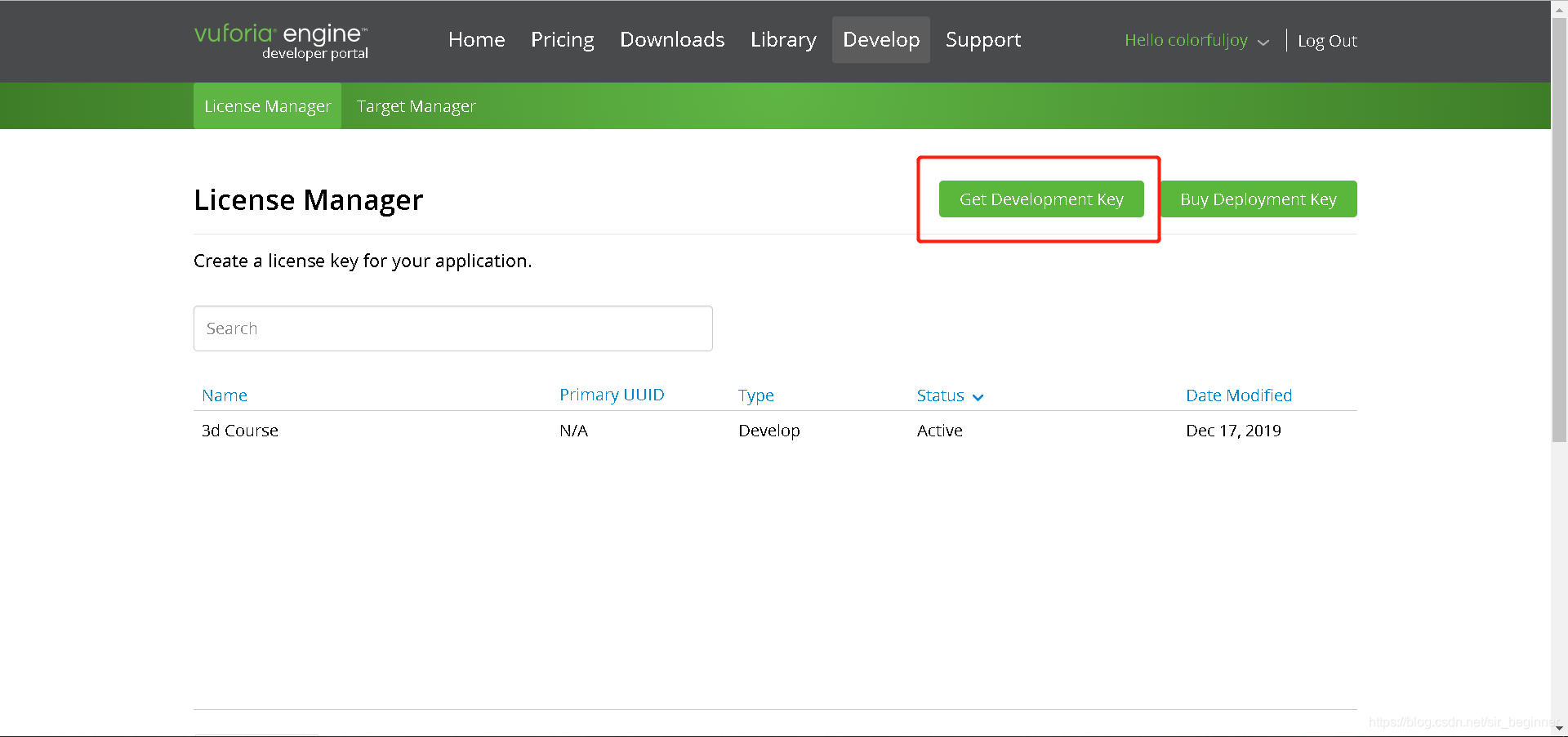Image resolution: width=1568 pixels, height=737 pixels.
Task: Click the License Manager page heading
Action: [309, 200]
